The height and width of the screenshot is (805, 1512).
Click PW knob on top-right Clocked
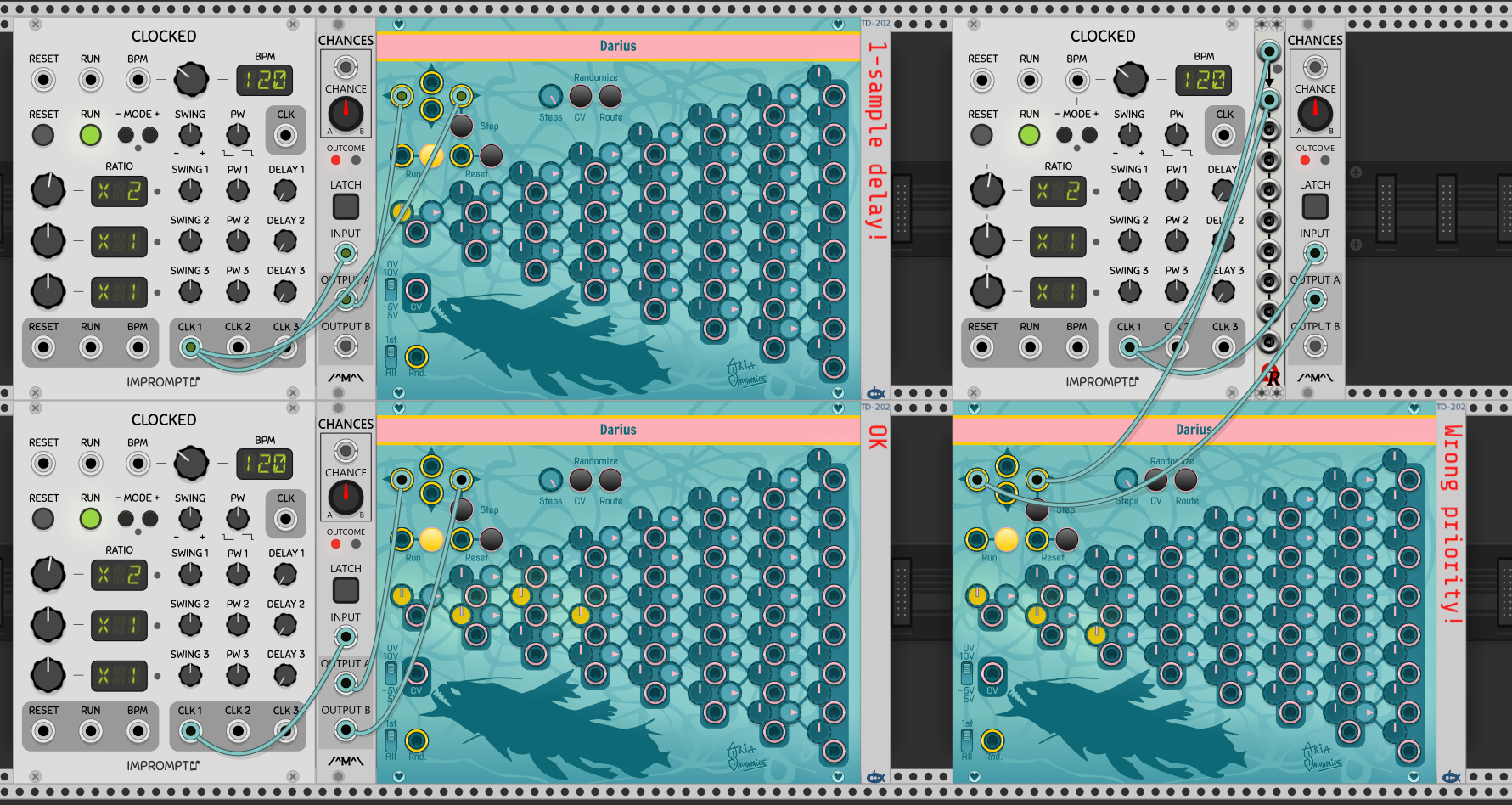pyautogui.click(x=1177, y=135)
